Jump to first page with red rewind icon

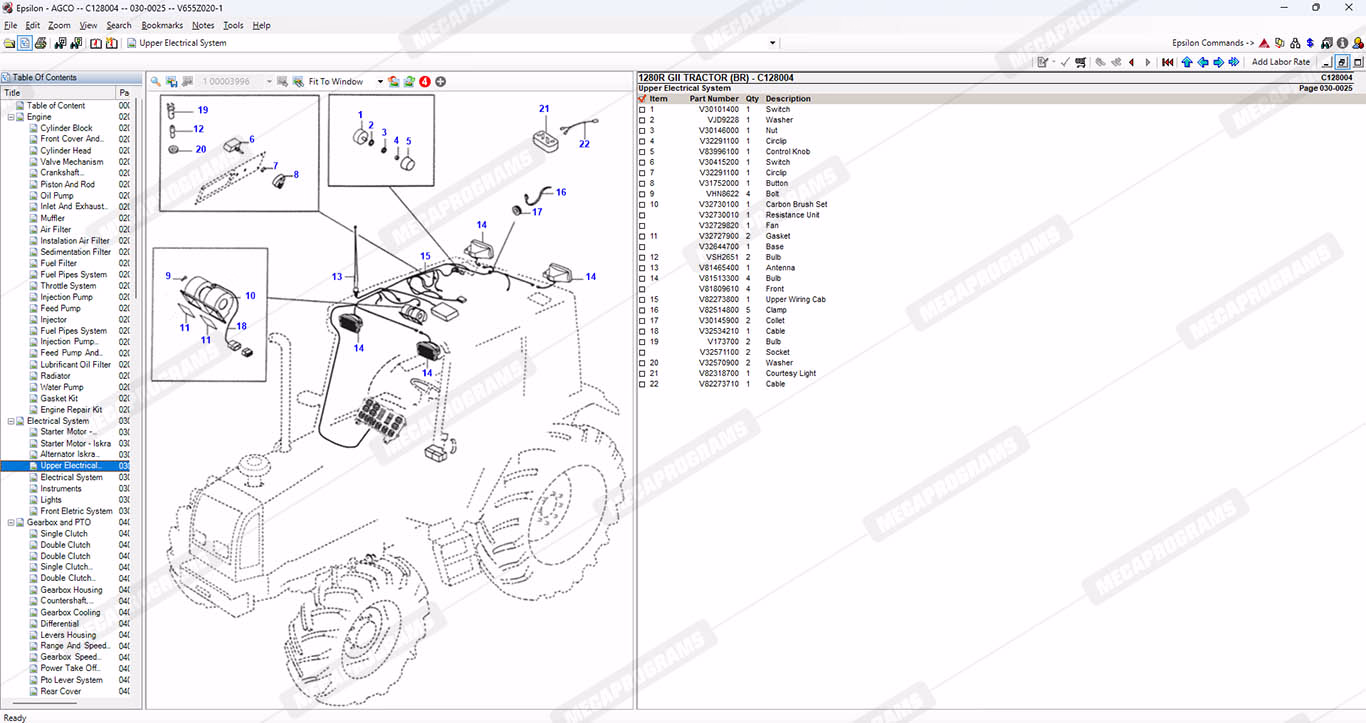point(1167,62)
